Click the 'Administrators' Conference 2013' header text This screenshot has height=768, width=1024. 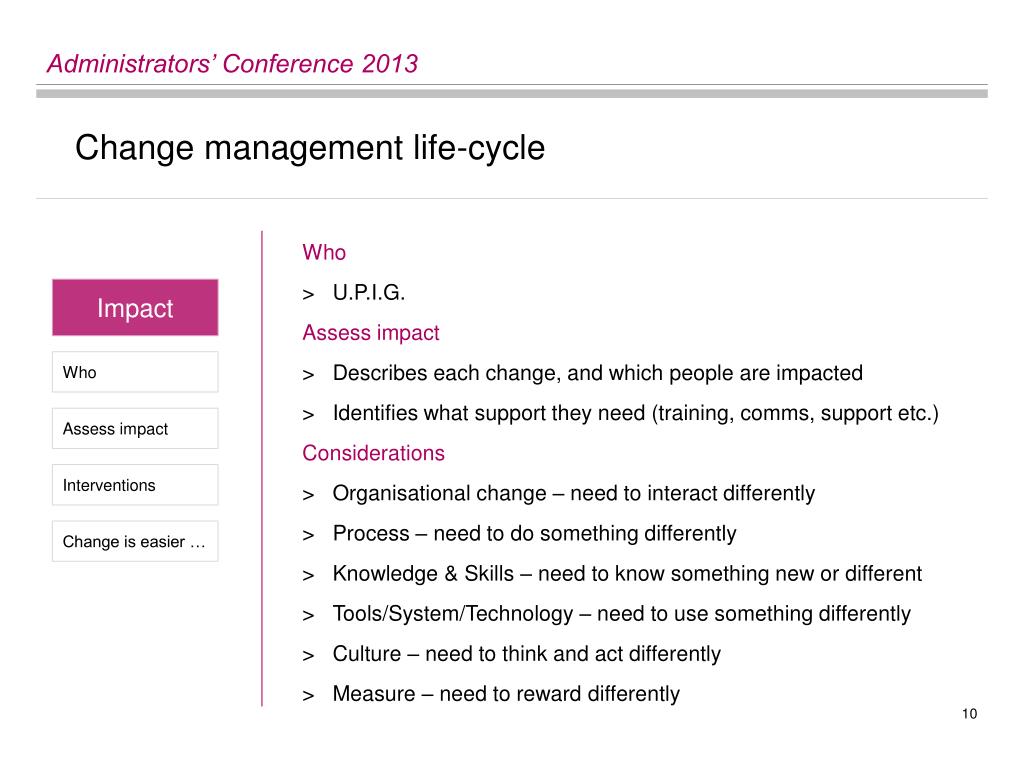tap(232, 64)
